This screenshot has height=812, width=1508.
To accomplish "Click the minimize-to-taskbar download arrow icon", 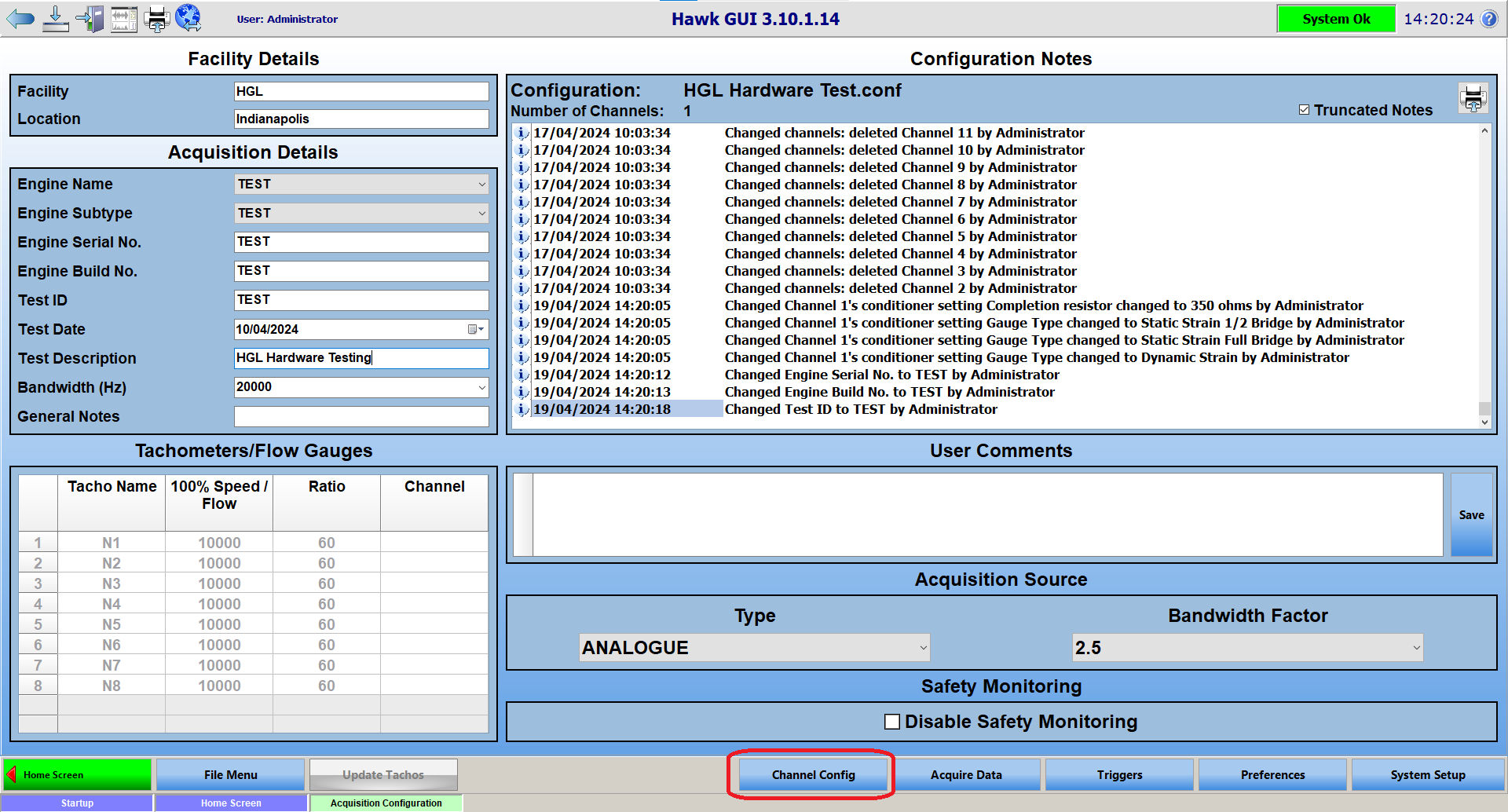I will tap(55, 19).
